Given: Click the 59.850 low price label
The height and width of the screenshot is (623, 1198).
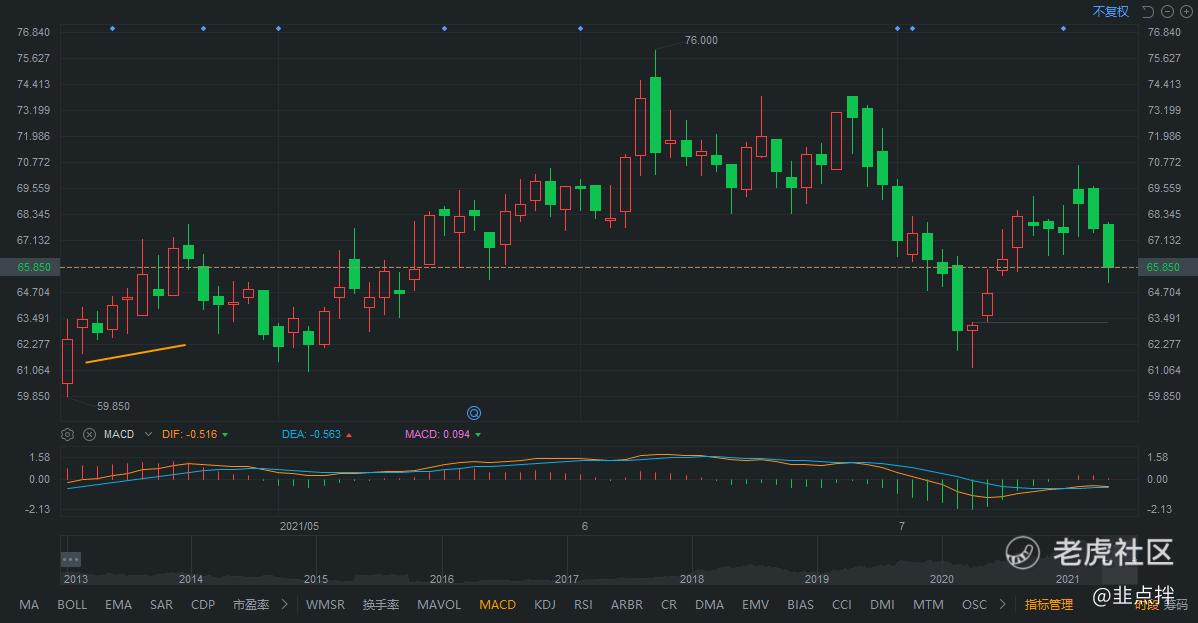Looking at the screenshot, I should pyautogui.click(x=113, y=407).
